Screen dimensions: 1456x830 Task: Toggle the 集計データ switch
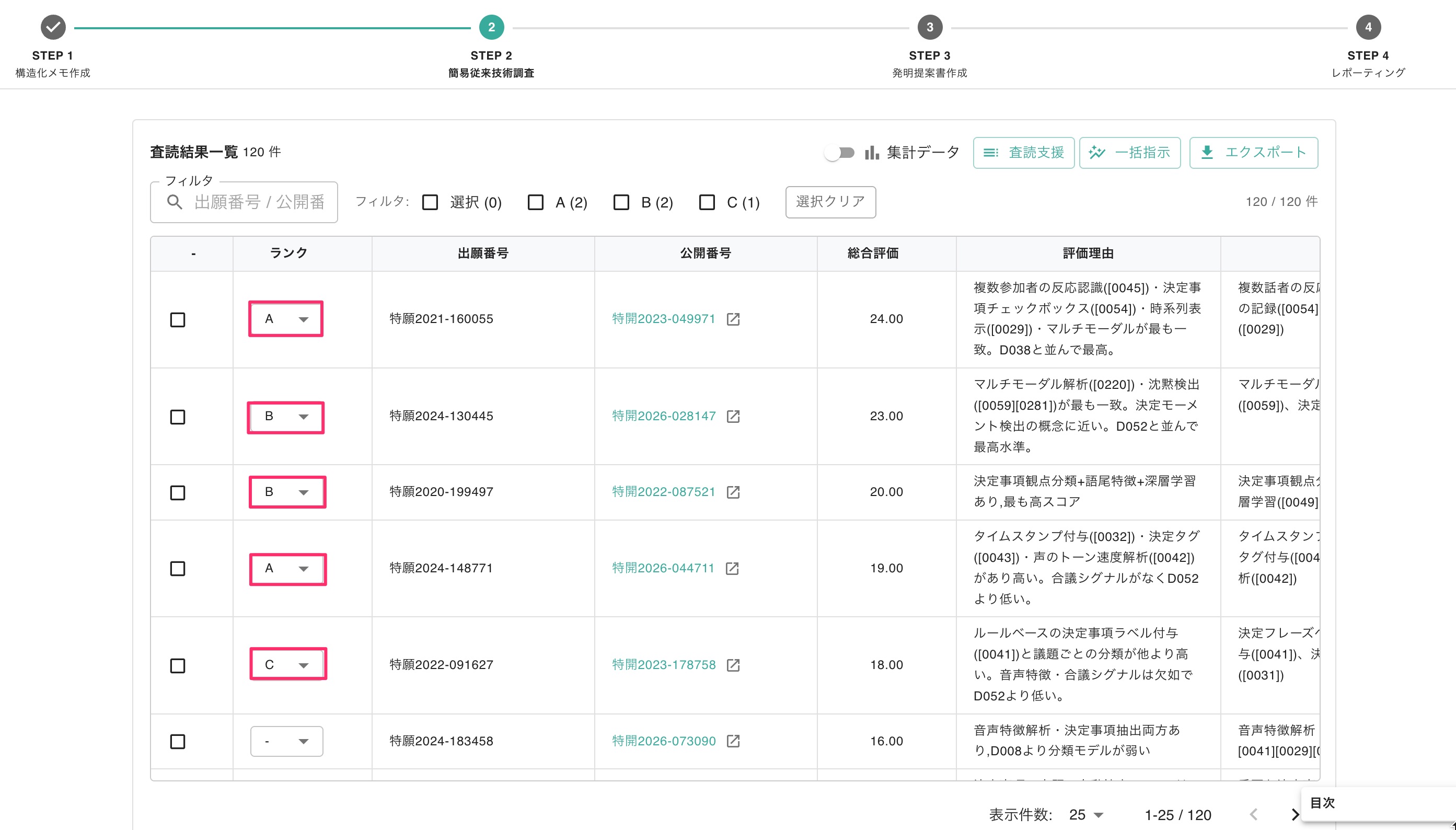tap(839, 152)
